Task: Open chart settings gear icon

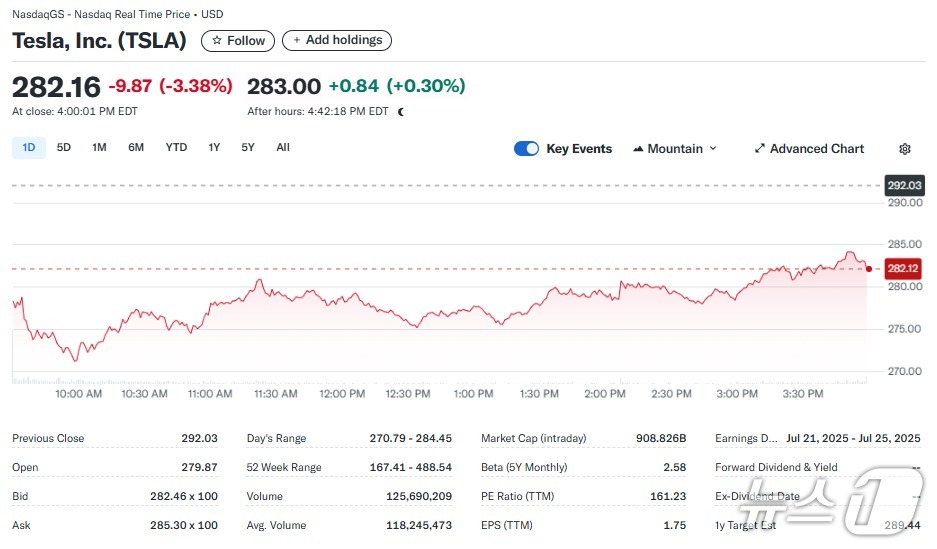Action: click(x=904, y=149)
